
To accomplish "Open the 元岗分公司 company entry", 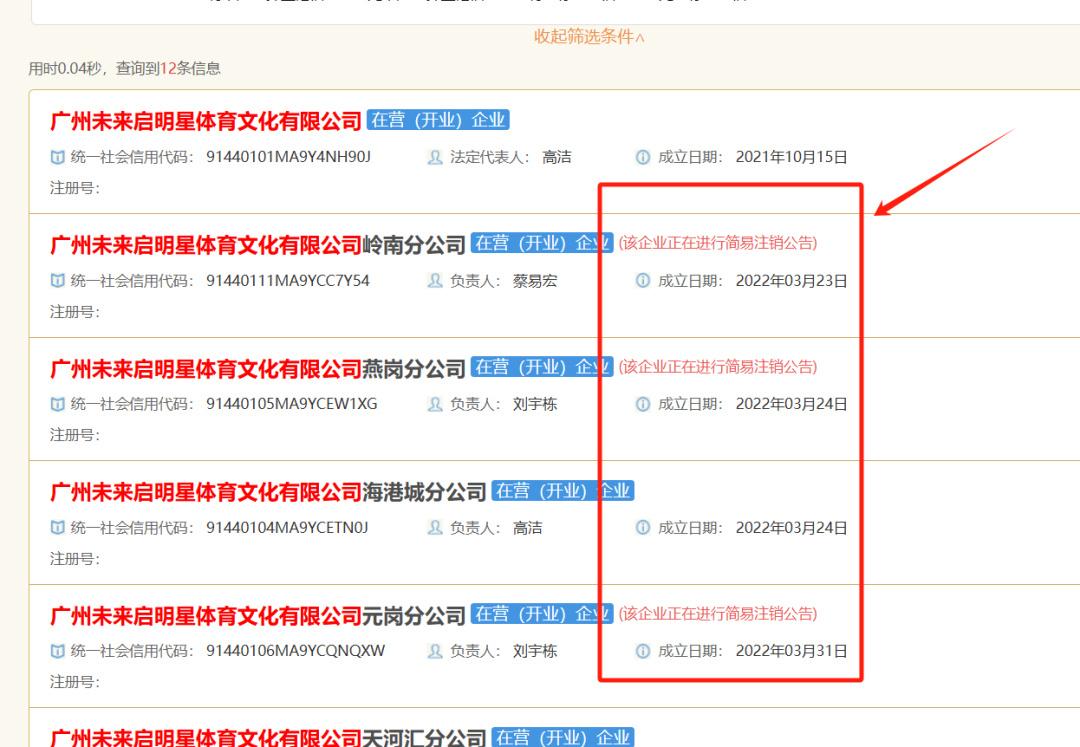I will pos(257,615).
